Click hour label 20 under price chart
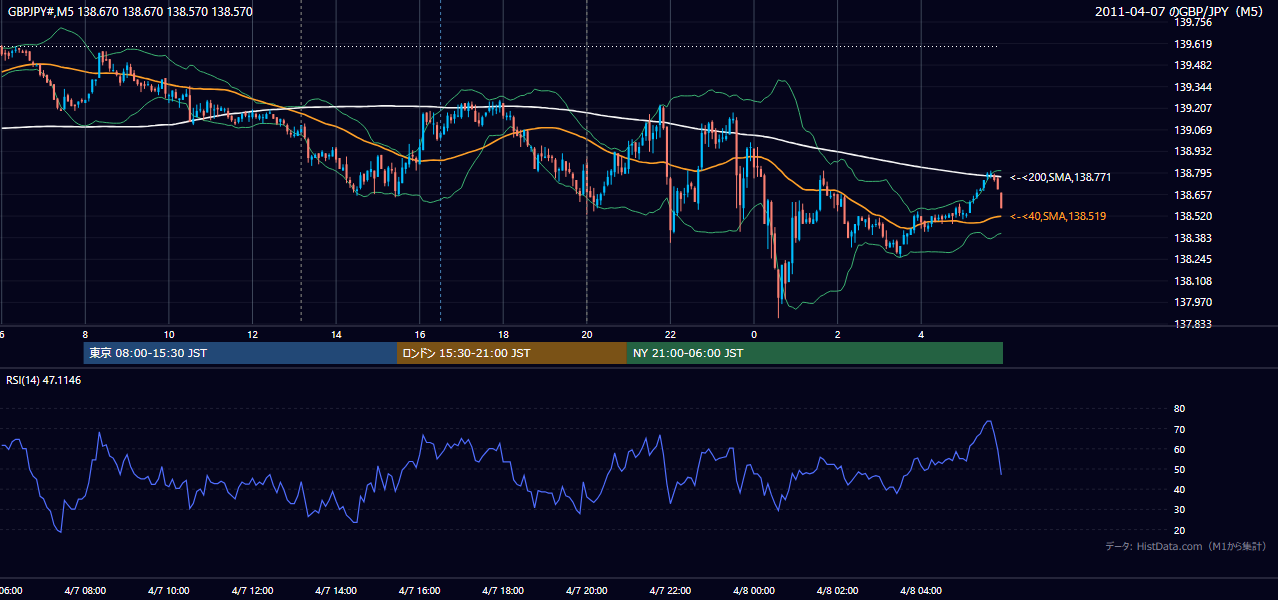 [587, 335]
